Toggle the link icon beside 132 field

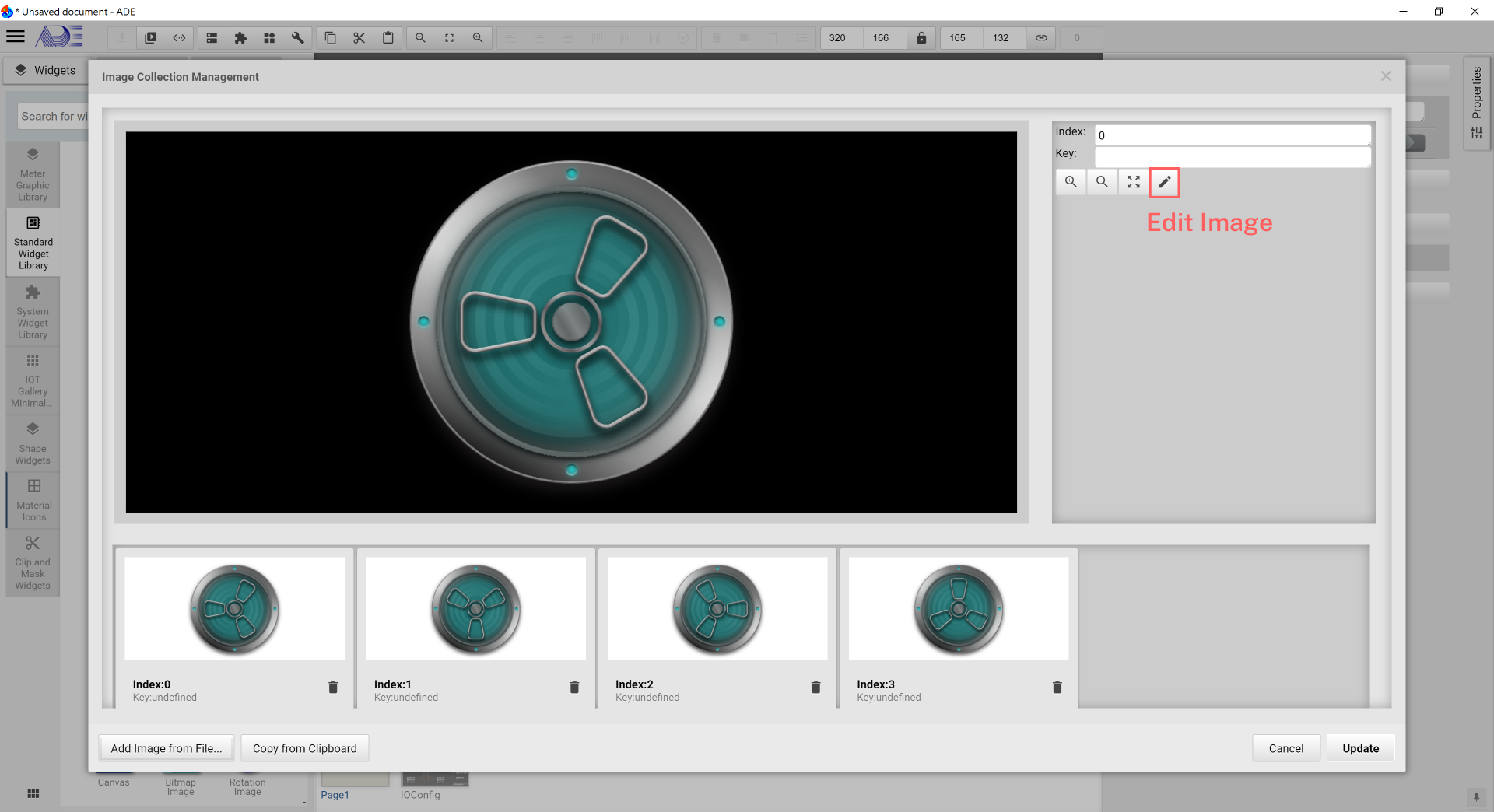click(x=1041, y=38)
